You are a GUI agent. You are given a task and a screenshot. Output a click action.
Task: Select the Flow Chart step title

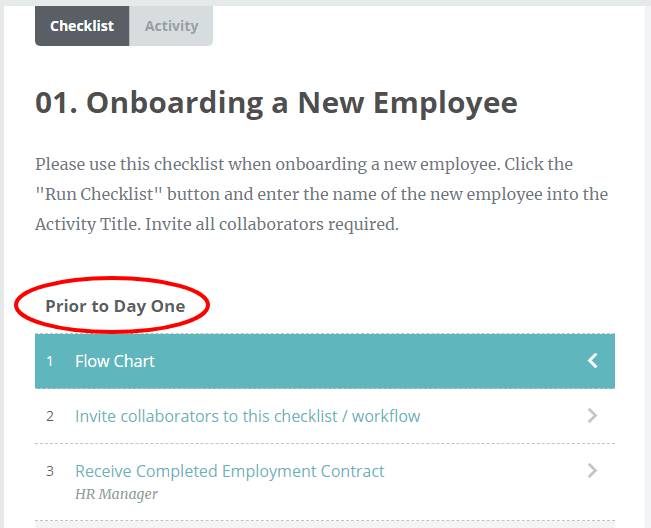[x=115, y=361]
